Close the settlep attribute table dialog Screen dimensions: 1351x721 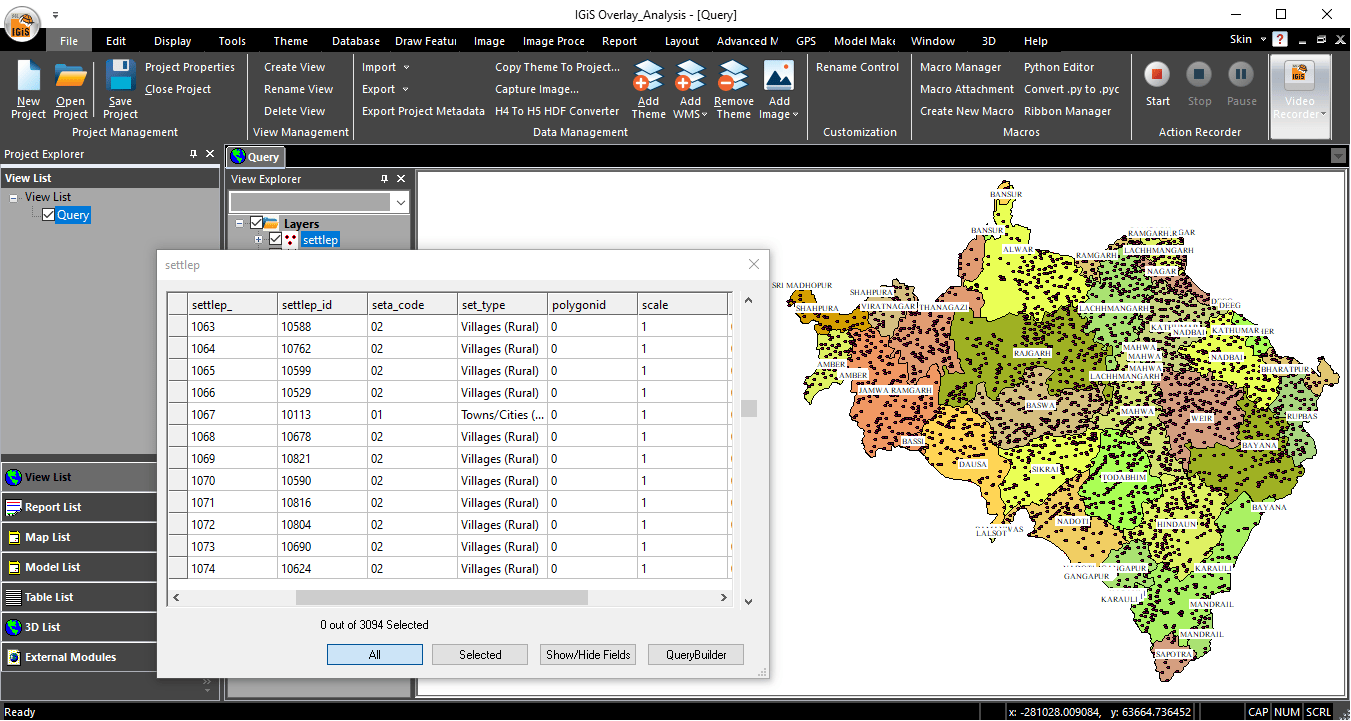pos(754,264)
